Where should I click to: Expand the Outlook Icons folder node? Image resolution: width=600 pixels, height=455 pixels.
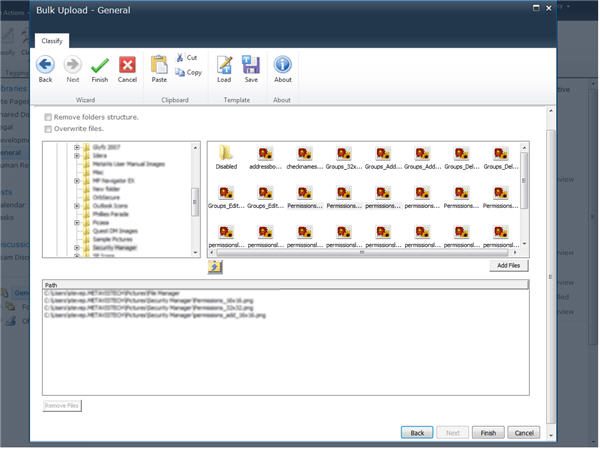coord(77,206)
